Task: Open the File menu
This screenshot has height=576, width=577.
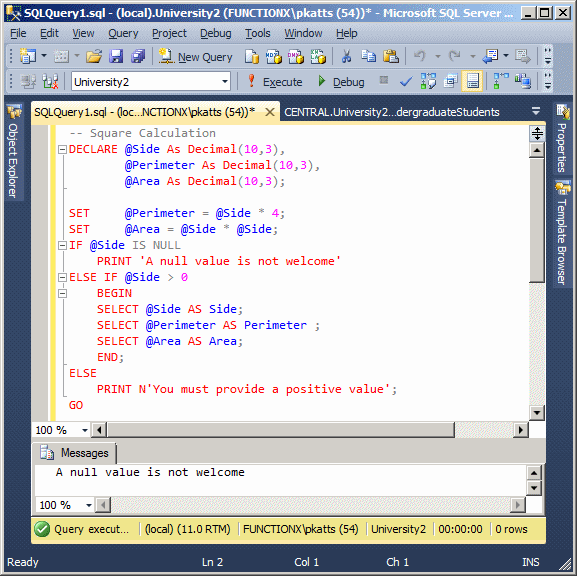Action: click(x=18, y=33)
